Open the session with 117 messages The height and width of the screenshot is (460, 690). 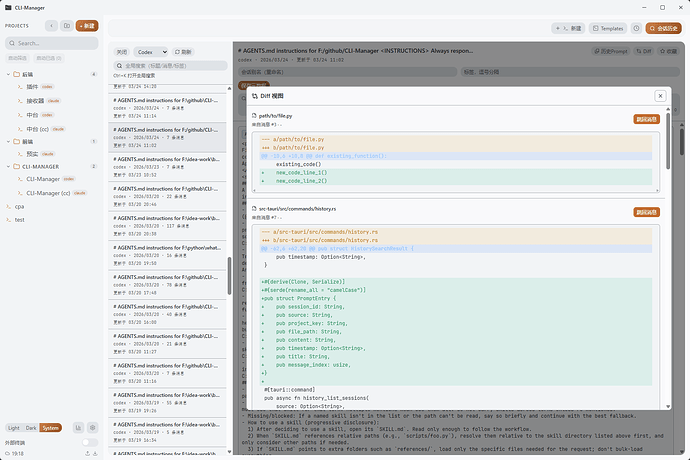(167, 225)
